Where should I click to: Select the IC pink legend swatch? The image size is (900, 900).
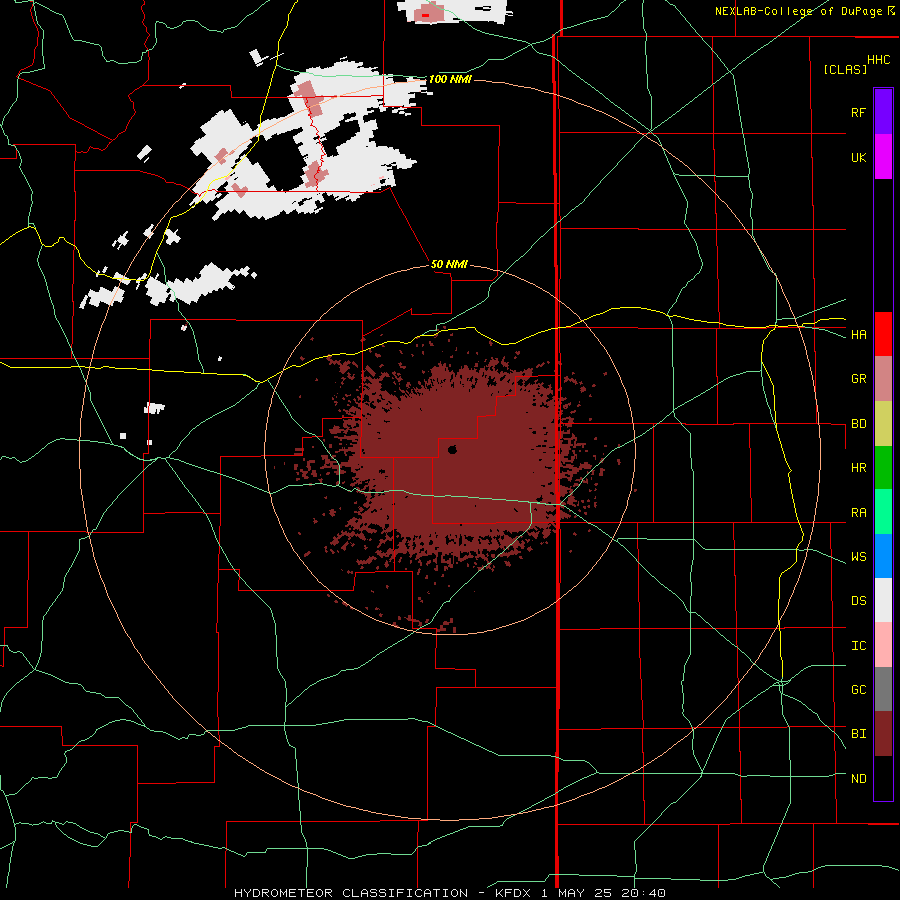pos(883,645)
